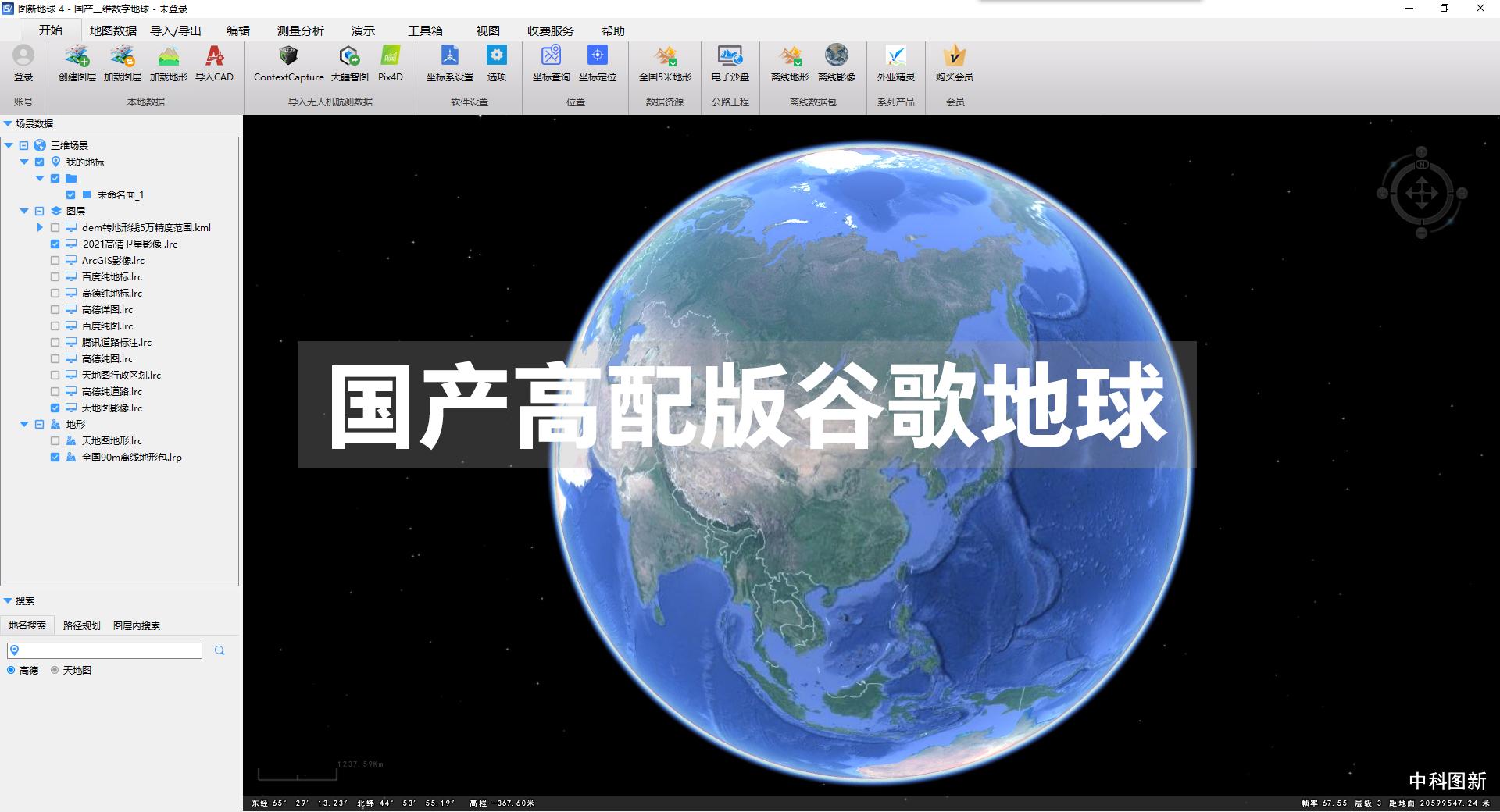Switch to the 导入/导出 ribbon tab

click(176, 30)
